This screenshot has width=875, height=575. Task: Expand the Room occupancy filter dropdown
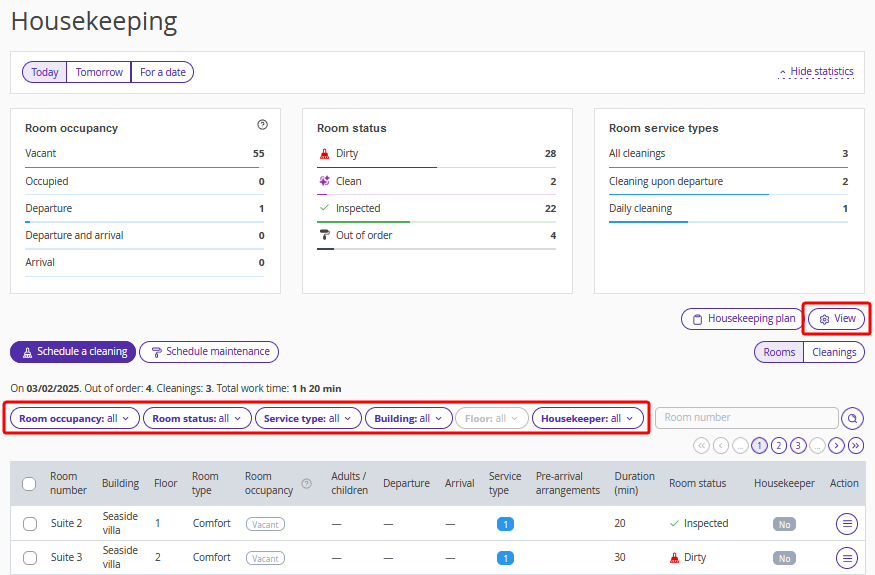coord(75,419)
